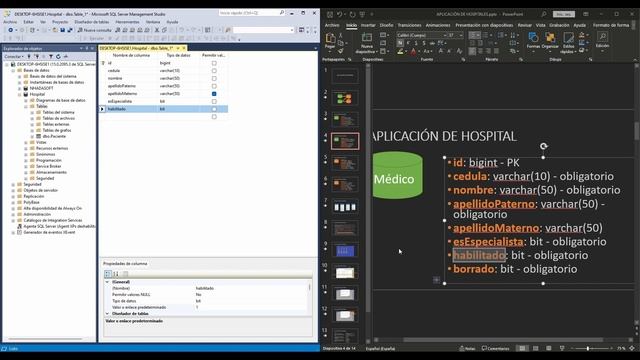
Task: Click the SSMS quick launch search box
Action: click(x=251, y=13)
